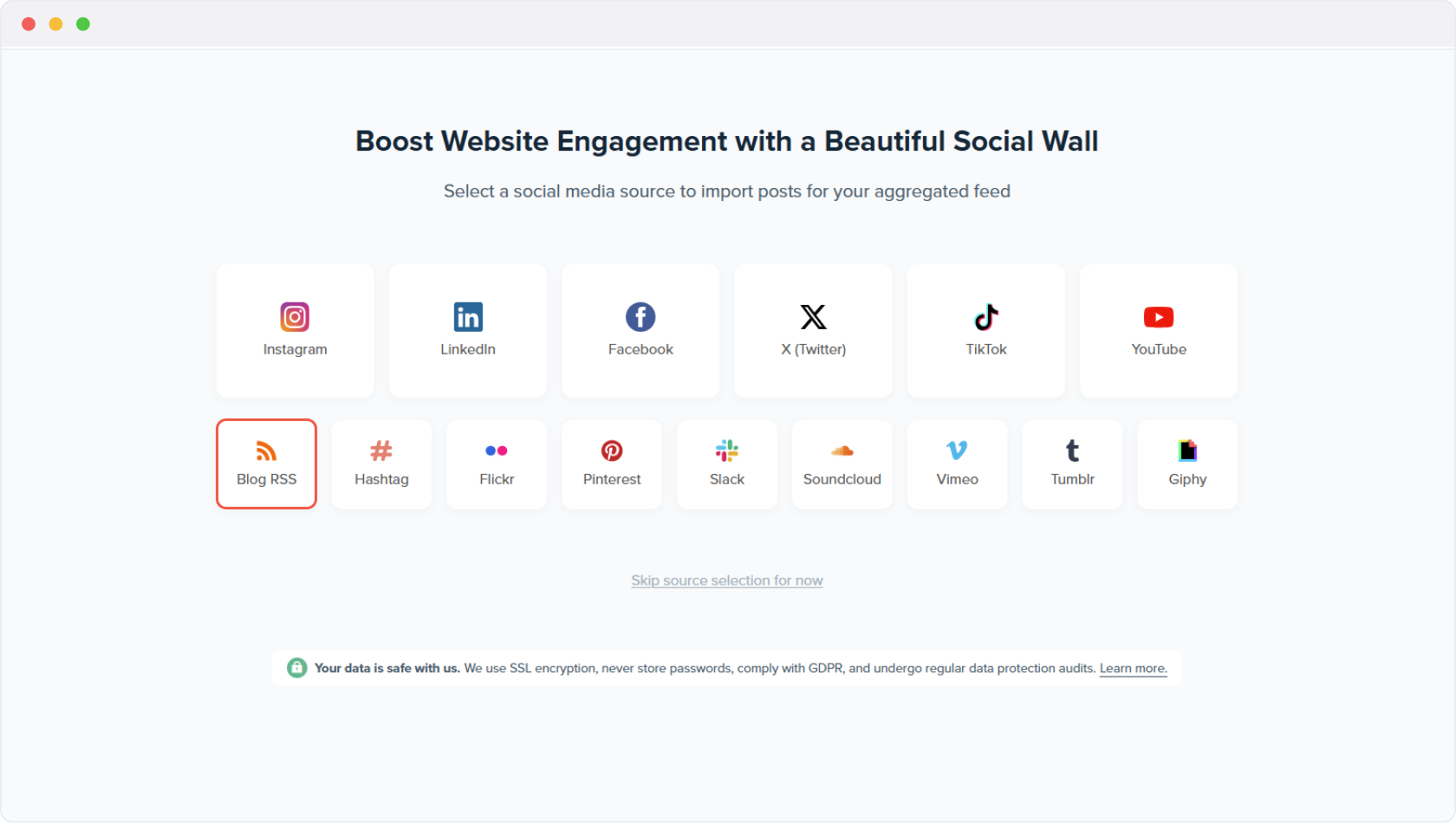Select the Slack source icon
This screenshot has height=823, width=1456.
click(x=727, y=450)
